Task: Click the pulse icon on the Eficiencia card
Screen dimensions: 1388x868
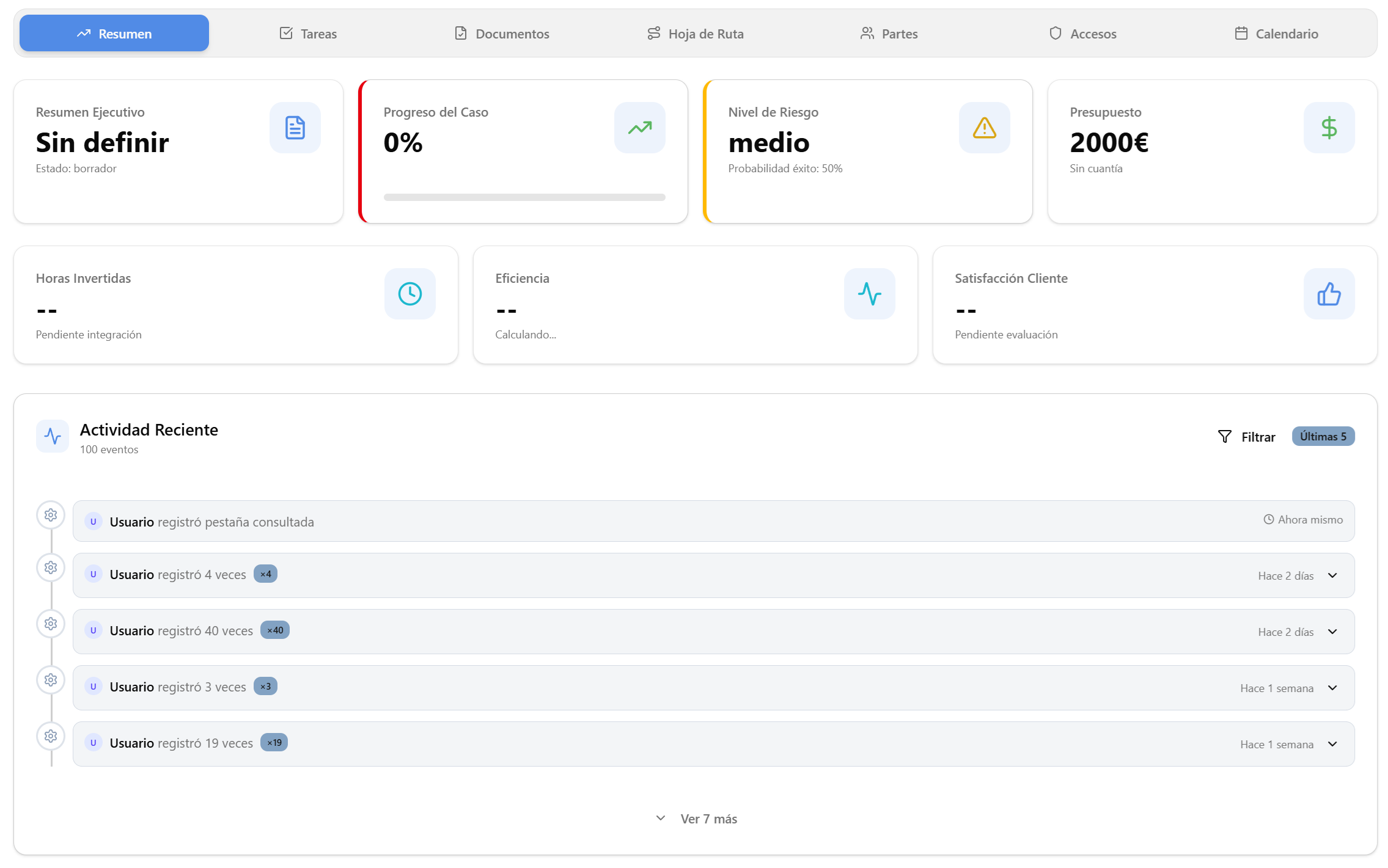Action: 868,293
